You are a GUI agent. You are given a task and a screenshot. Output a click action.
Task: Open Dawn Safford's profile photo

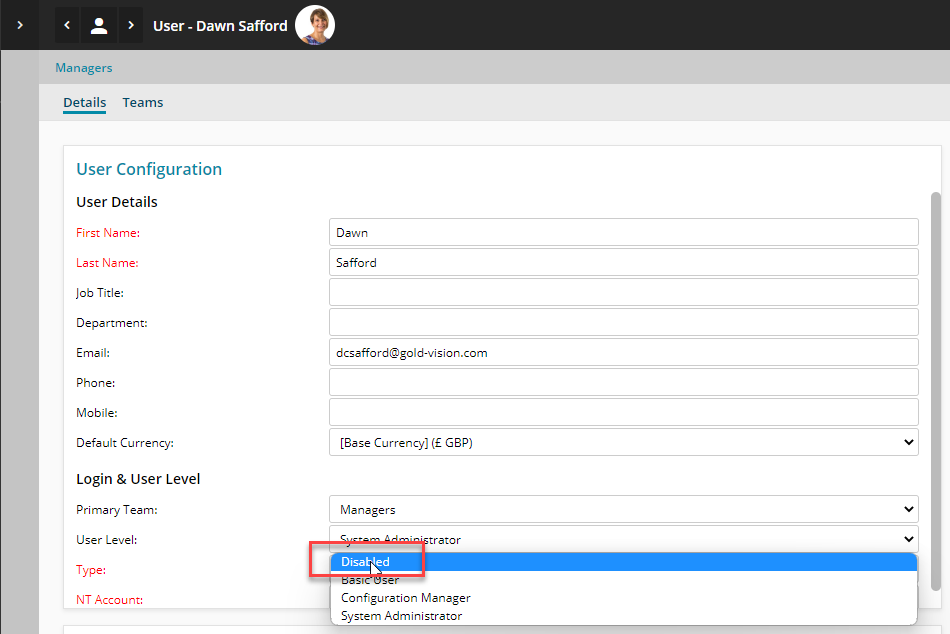(x=315, y=25)
